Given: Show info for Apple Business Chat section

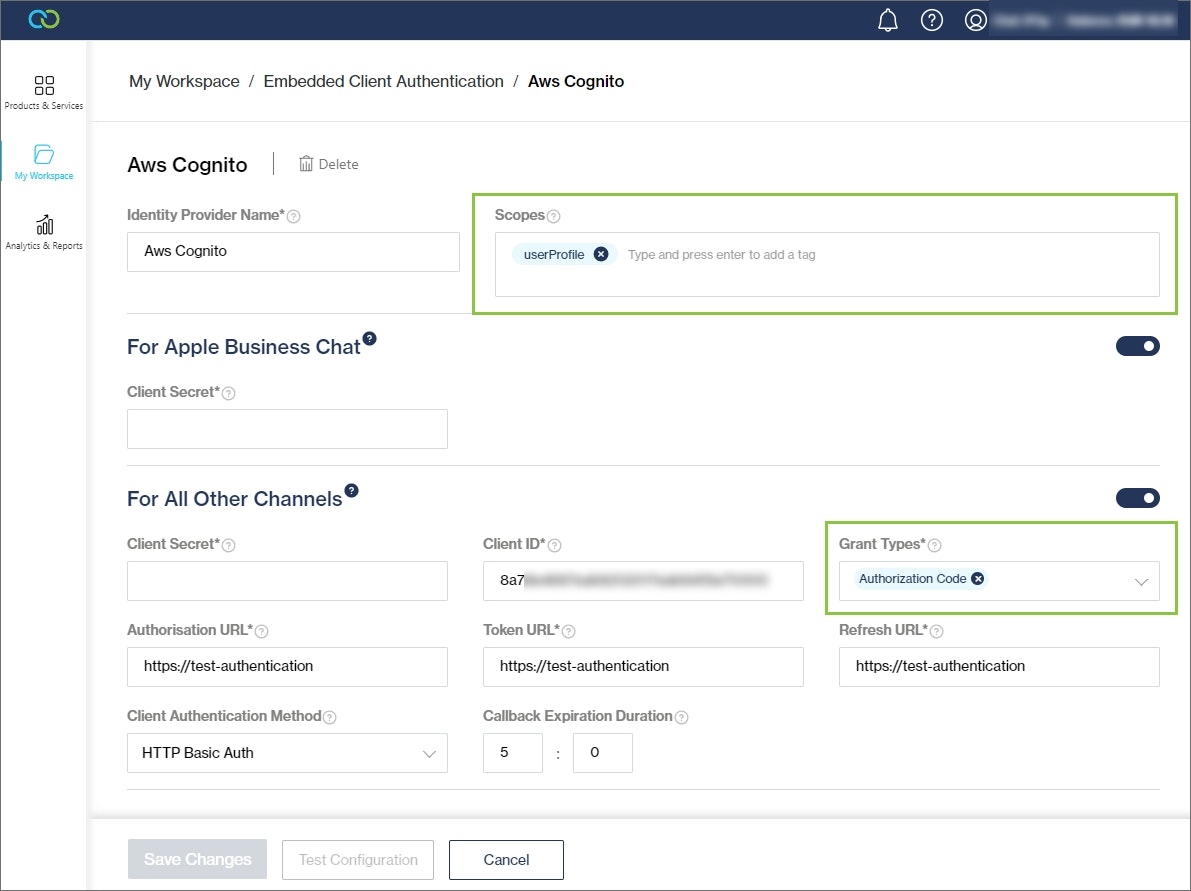Looking at the screenshot, I should click(x=369, y=339).
